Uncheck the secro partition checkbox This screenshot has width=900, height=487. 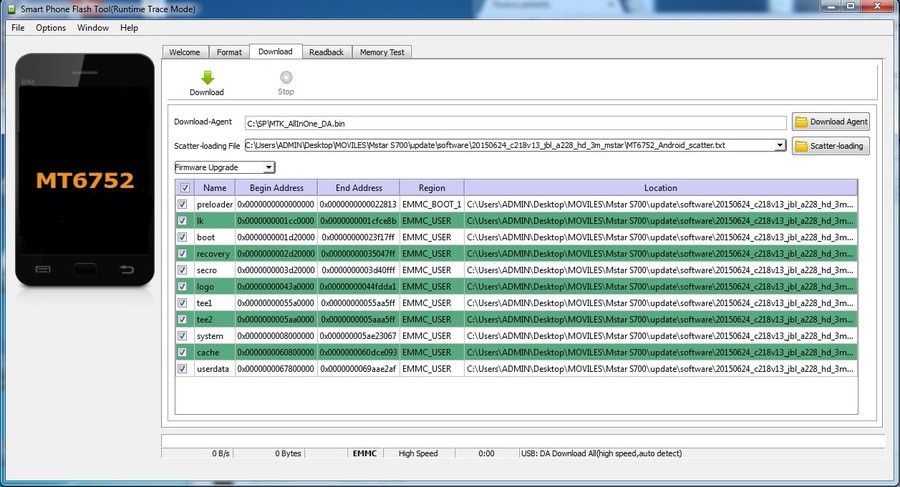coord(183,270)
